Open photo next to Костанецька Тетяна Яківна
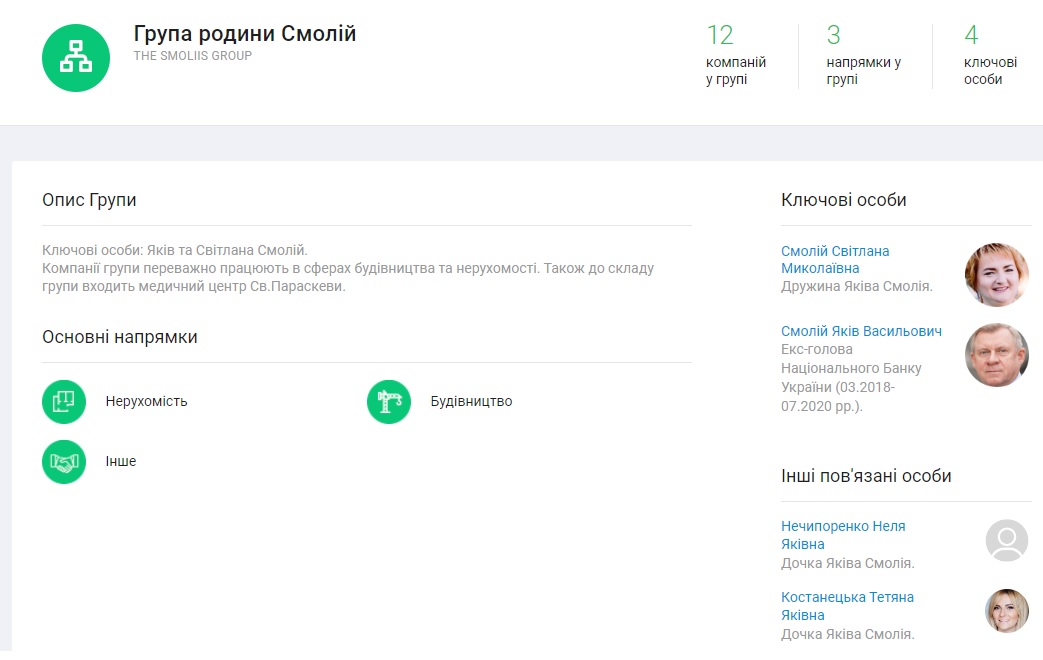1043x660 pixels. [1006, 611]
